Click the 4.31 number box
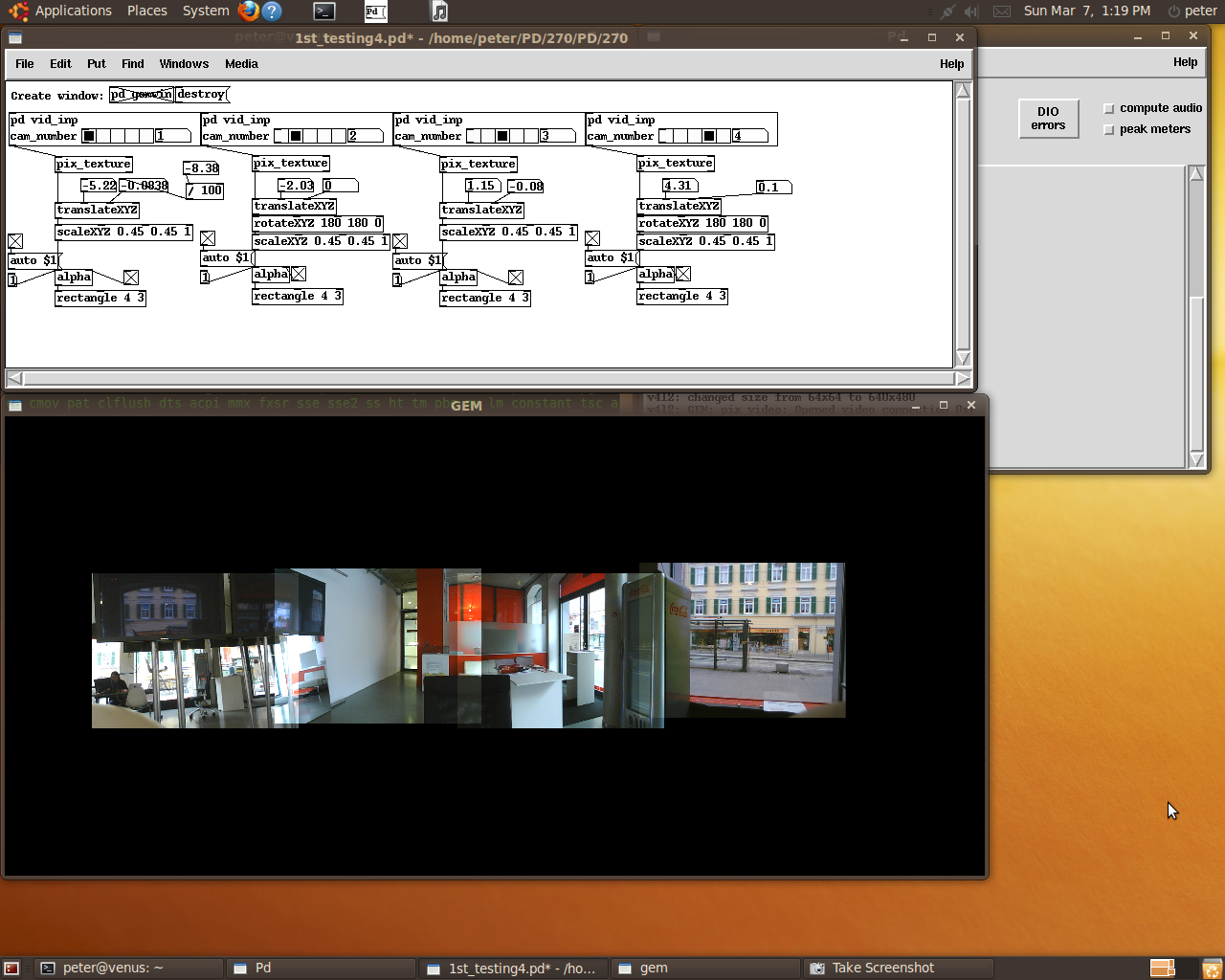 click(680, 186)
